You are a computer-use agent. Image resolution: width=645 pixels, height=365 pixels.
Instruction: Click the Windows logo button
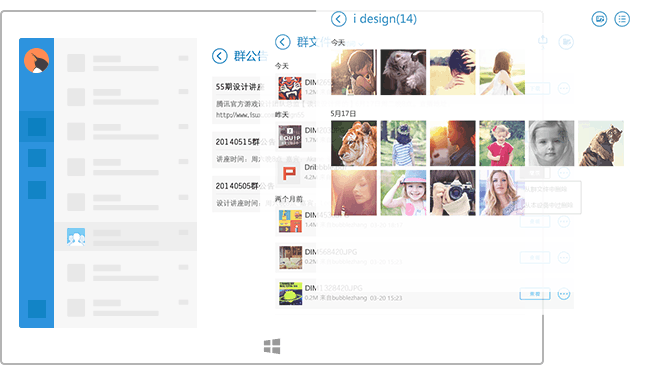coord(272,346)
